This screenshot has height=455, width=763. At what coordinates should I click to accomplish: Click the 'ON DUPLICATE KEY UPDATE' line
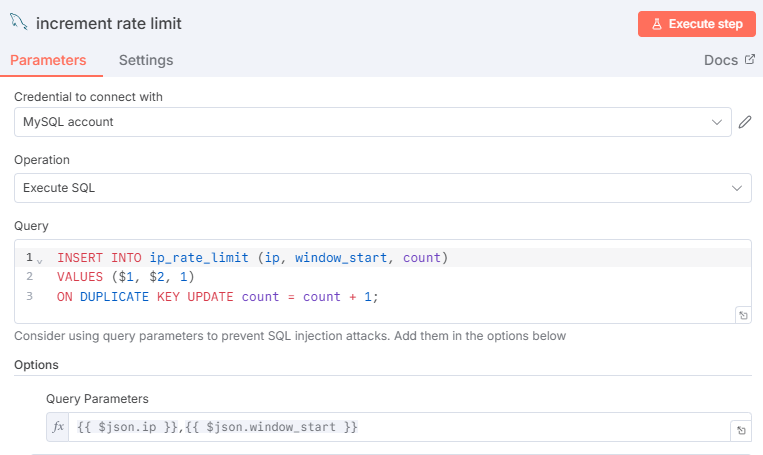coord(218,296)
